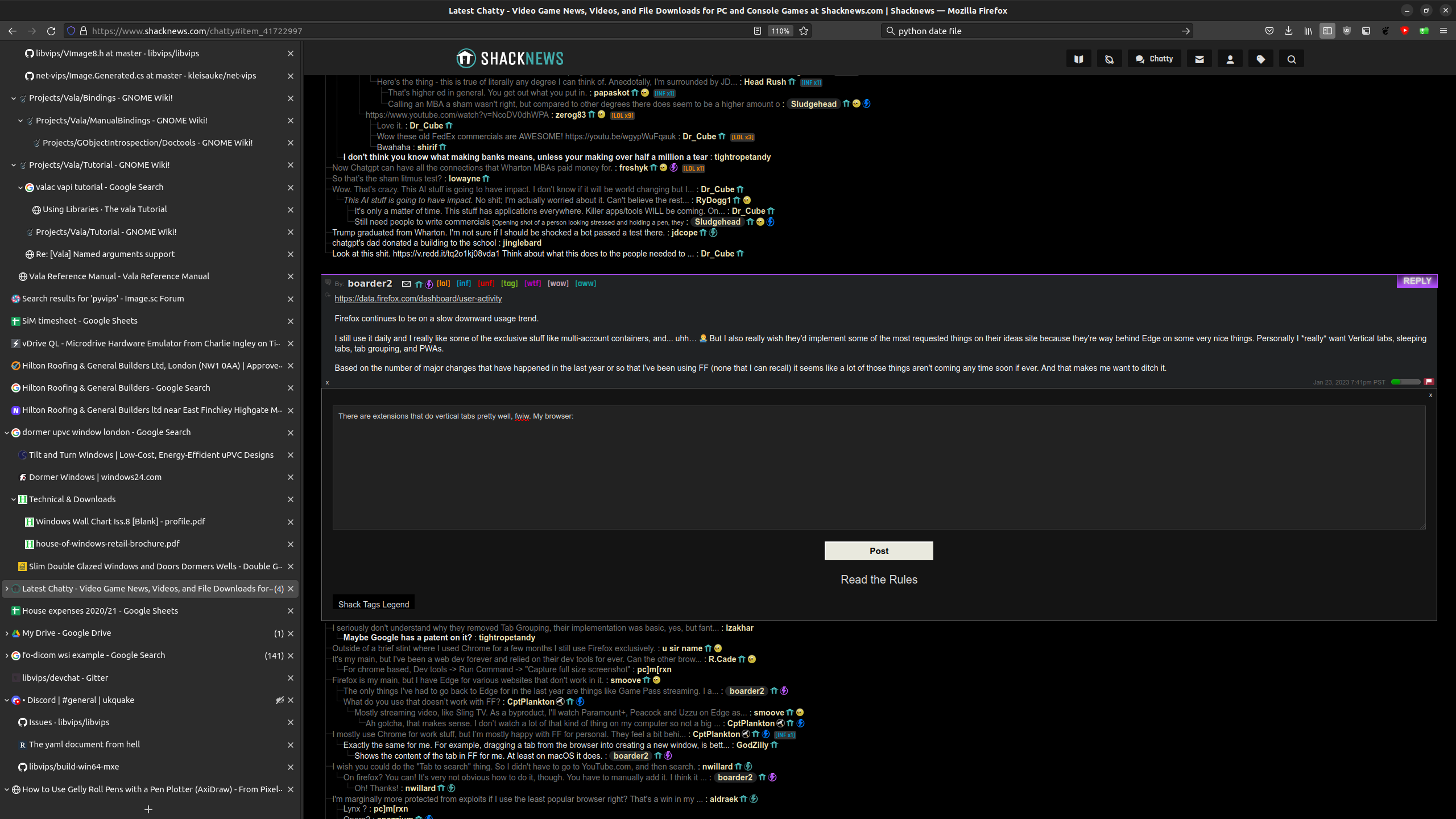
Task: Switch to the Vala Reference Manual tab
Action: 150,276
